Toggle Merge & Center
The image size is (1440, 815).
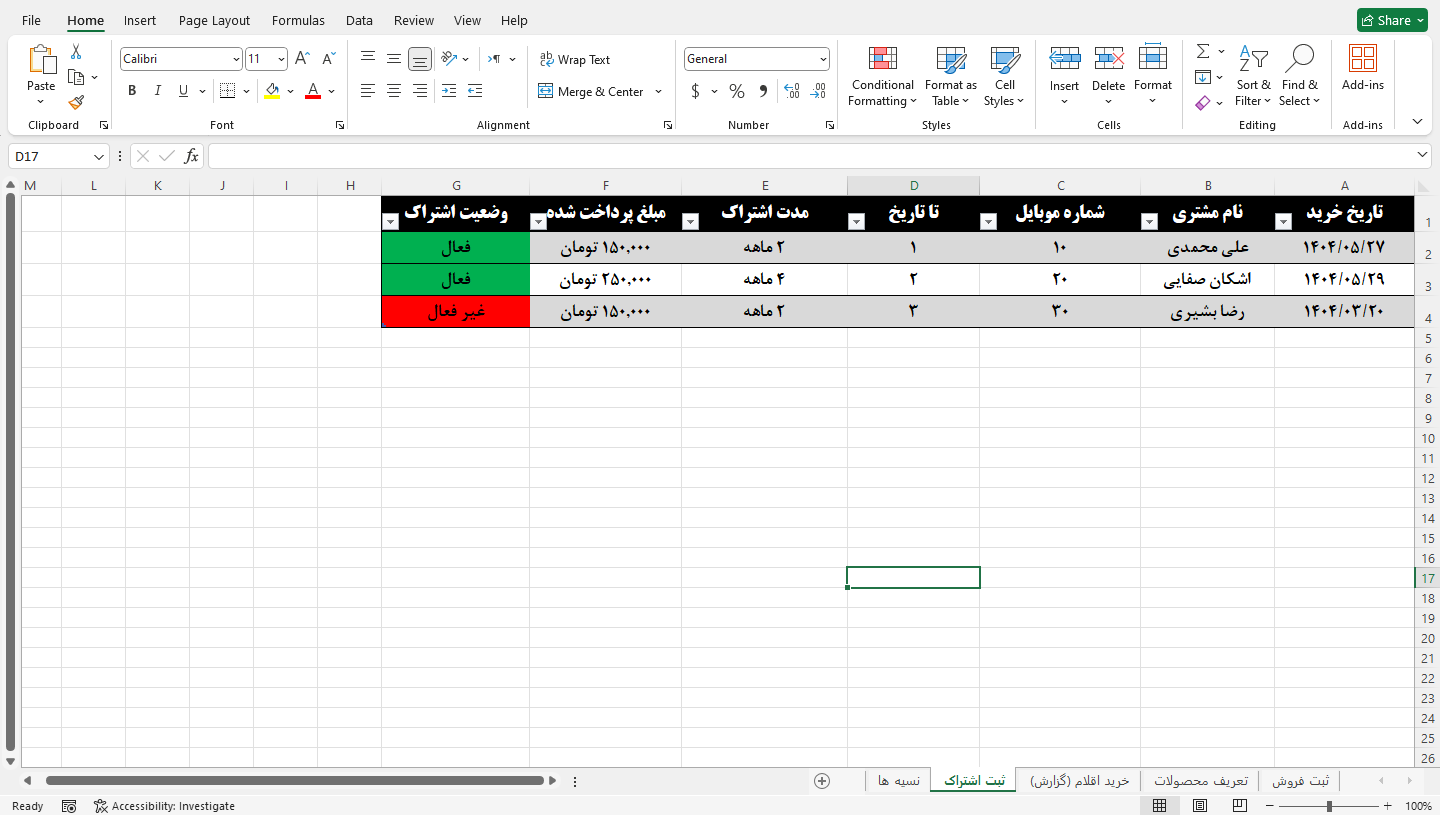point(591,91)
